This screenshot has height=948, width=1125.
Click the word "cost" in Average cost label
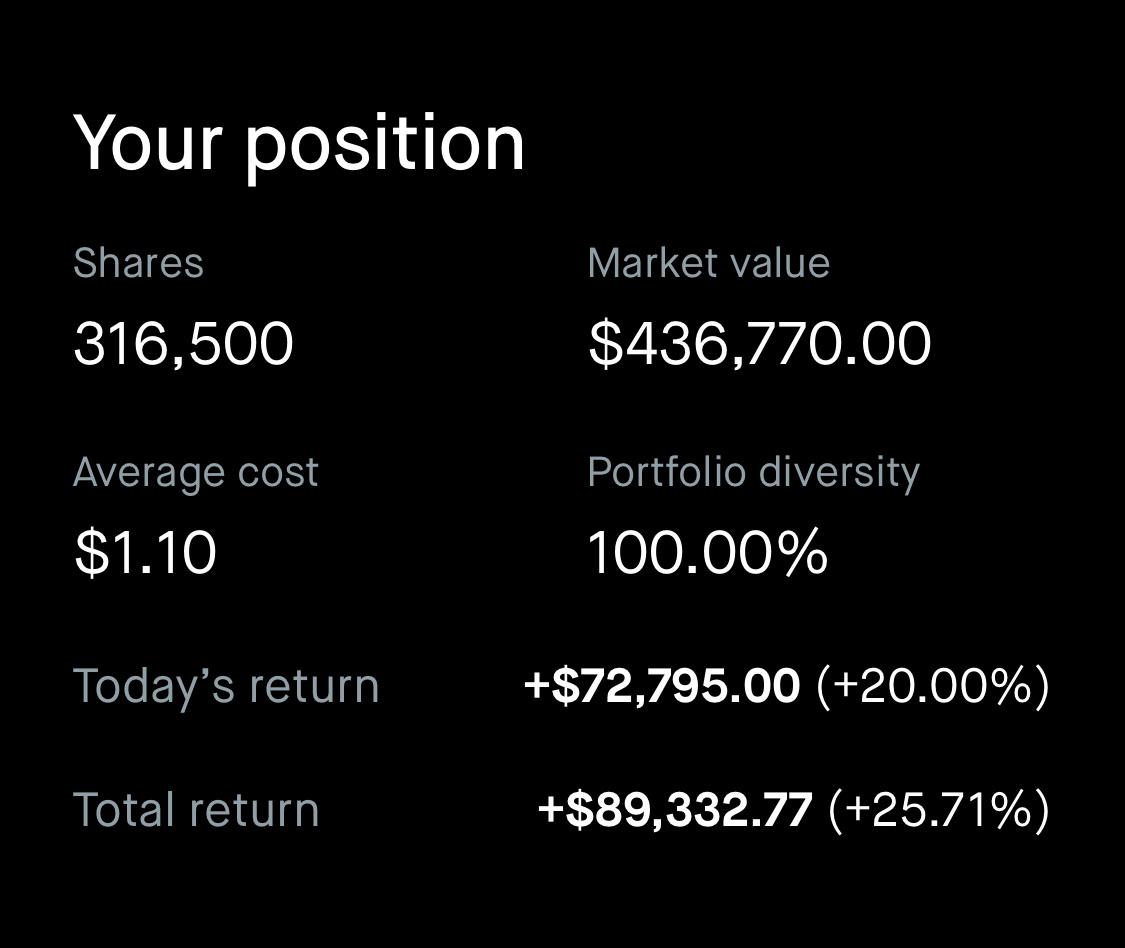[277, 472]
